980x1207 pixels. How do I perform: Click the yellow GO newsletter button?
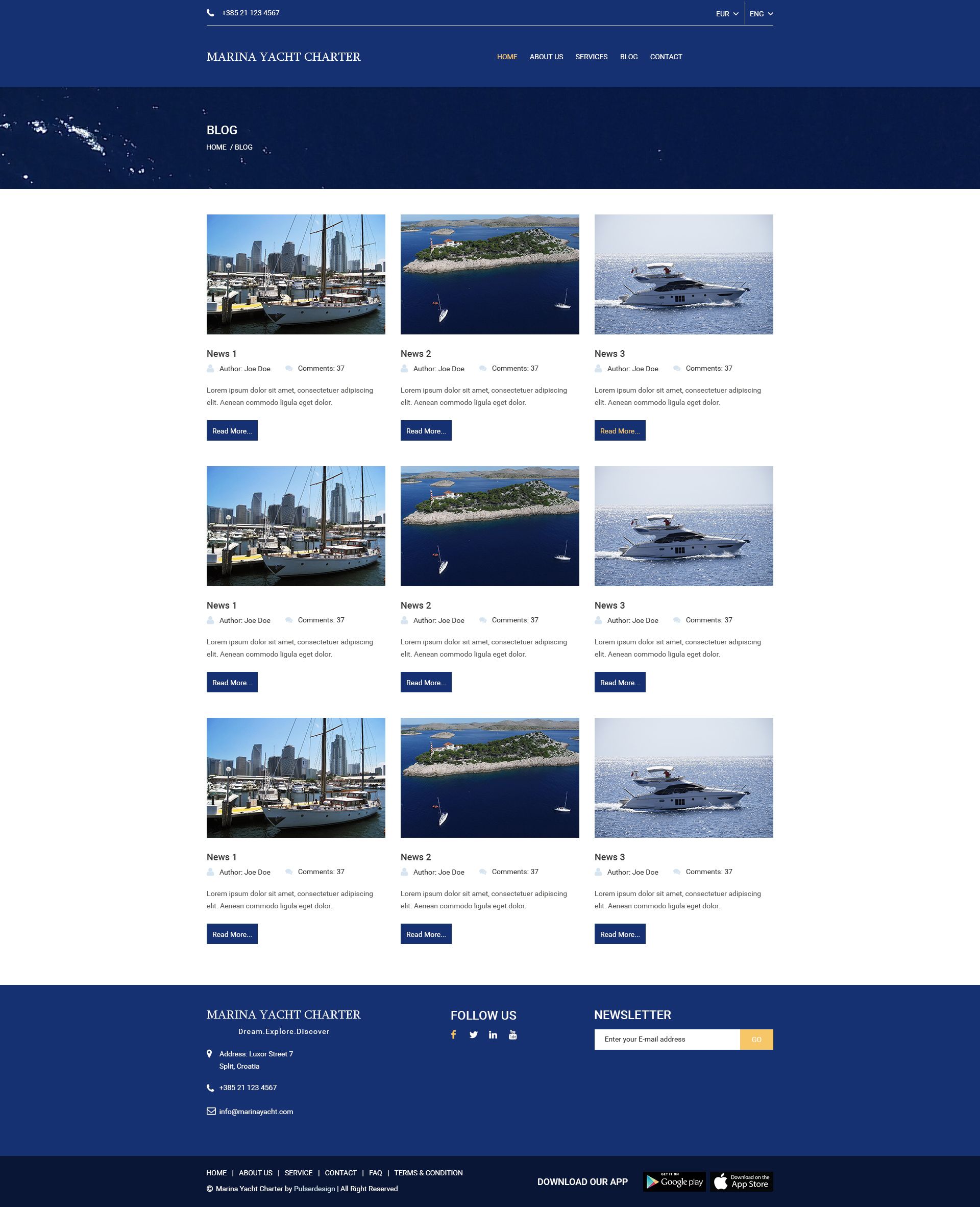756,1040
